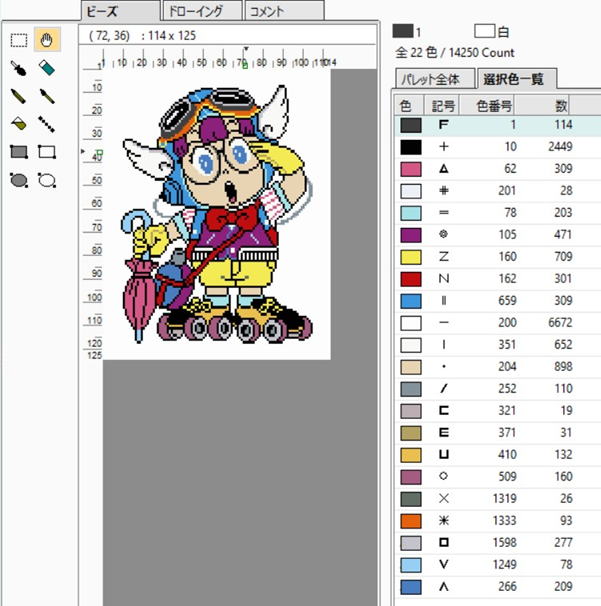Select yellow swatch for color 160
The height and width of the screenshot is (606, 601).
tap(411, 257)
